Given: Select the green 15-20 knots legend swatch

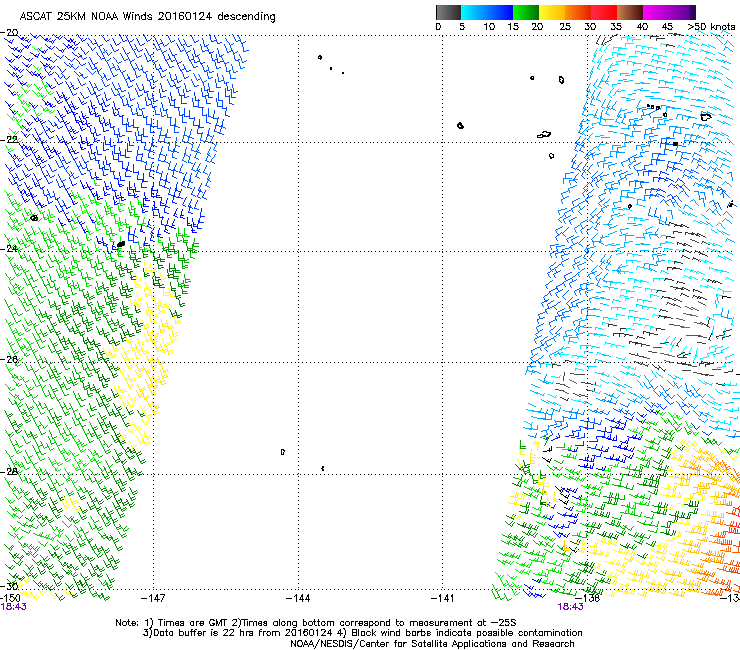Looking at the screenshot, I should point(526,12).
